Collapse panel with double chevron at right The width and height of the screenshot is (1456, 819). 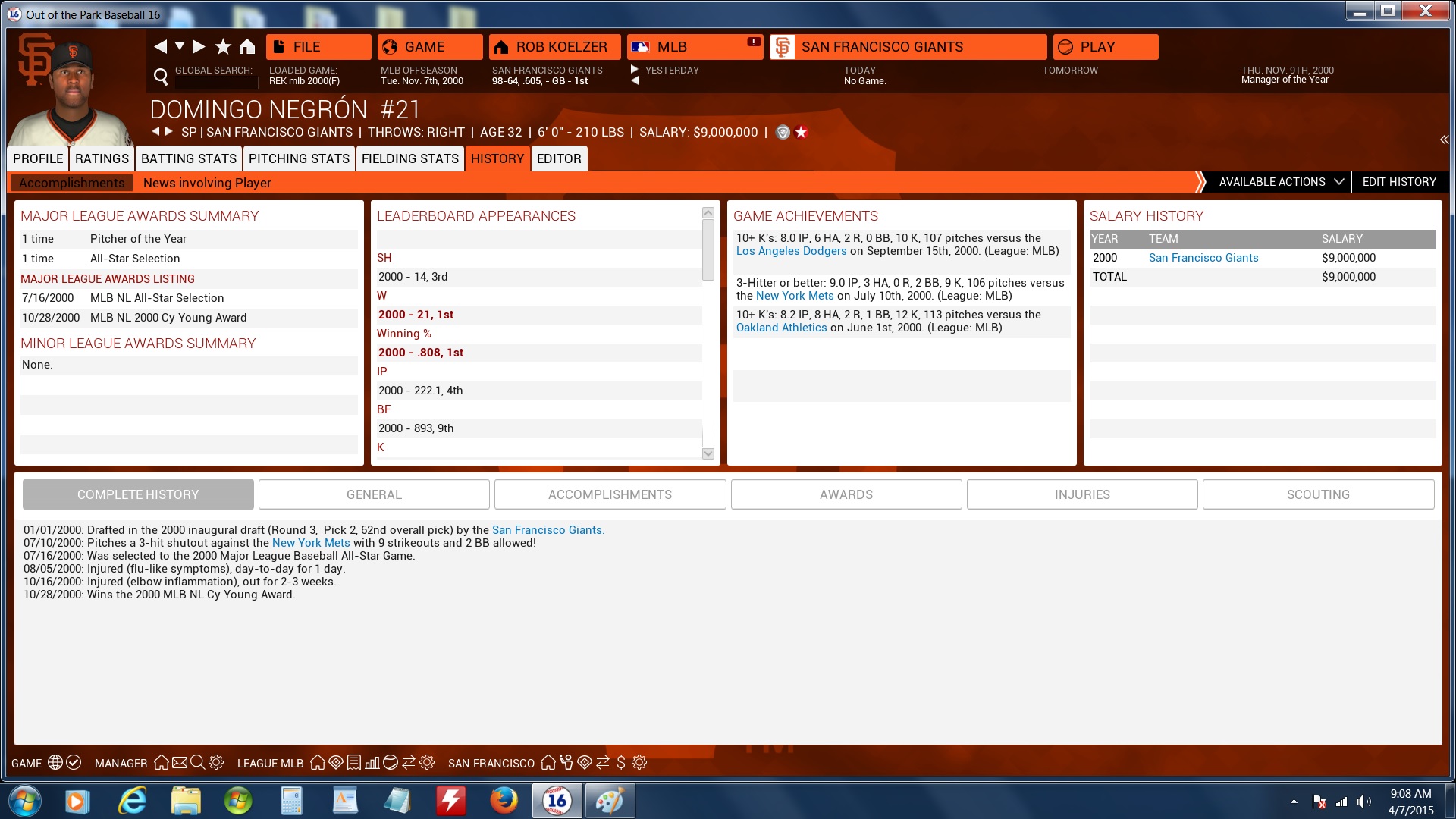1444,140
